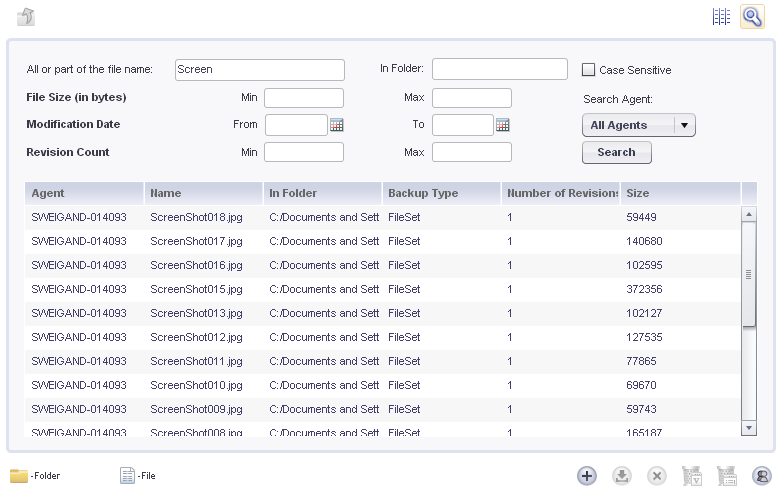The width and height of the screenshot is (782, 497).
Task: Click size value 59743
Action: coord(641,409)
